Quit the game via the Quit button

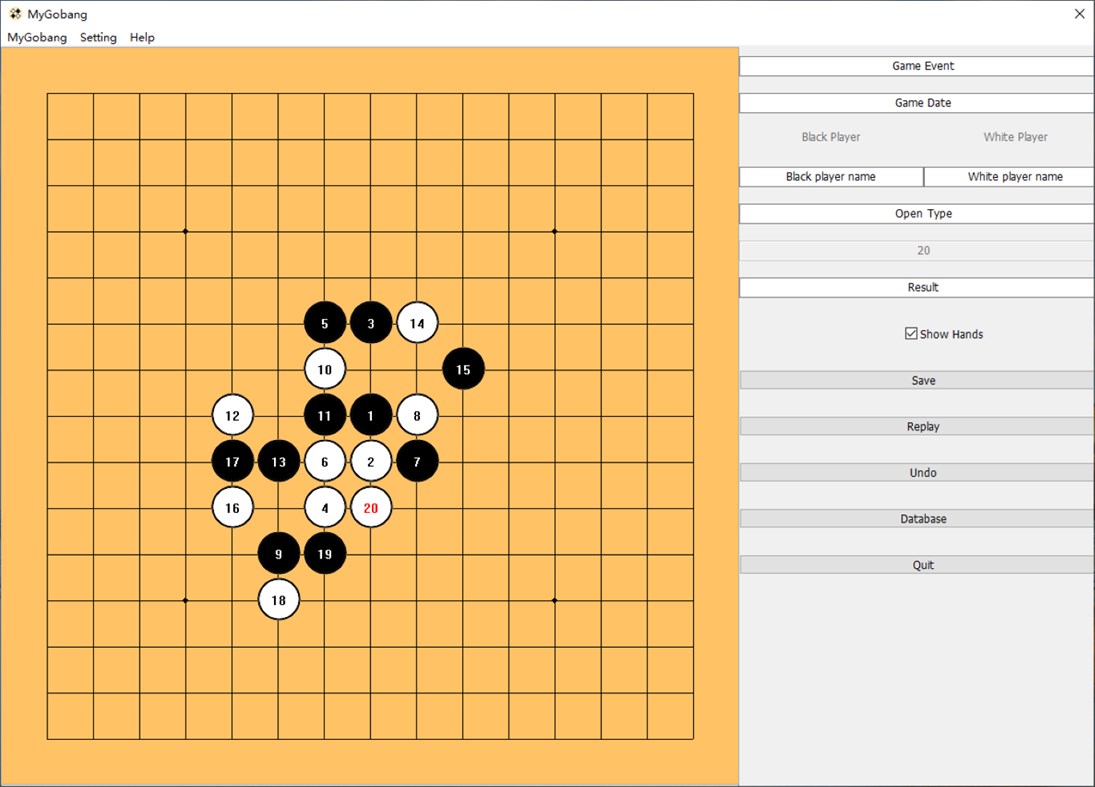(x=922, y=564)
